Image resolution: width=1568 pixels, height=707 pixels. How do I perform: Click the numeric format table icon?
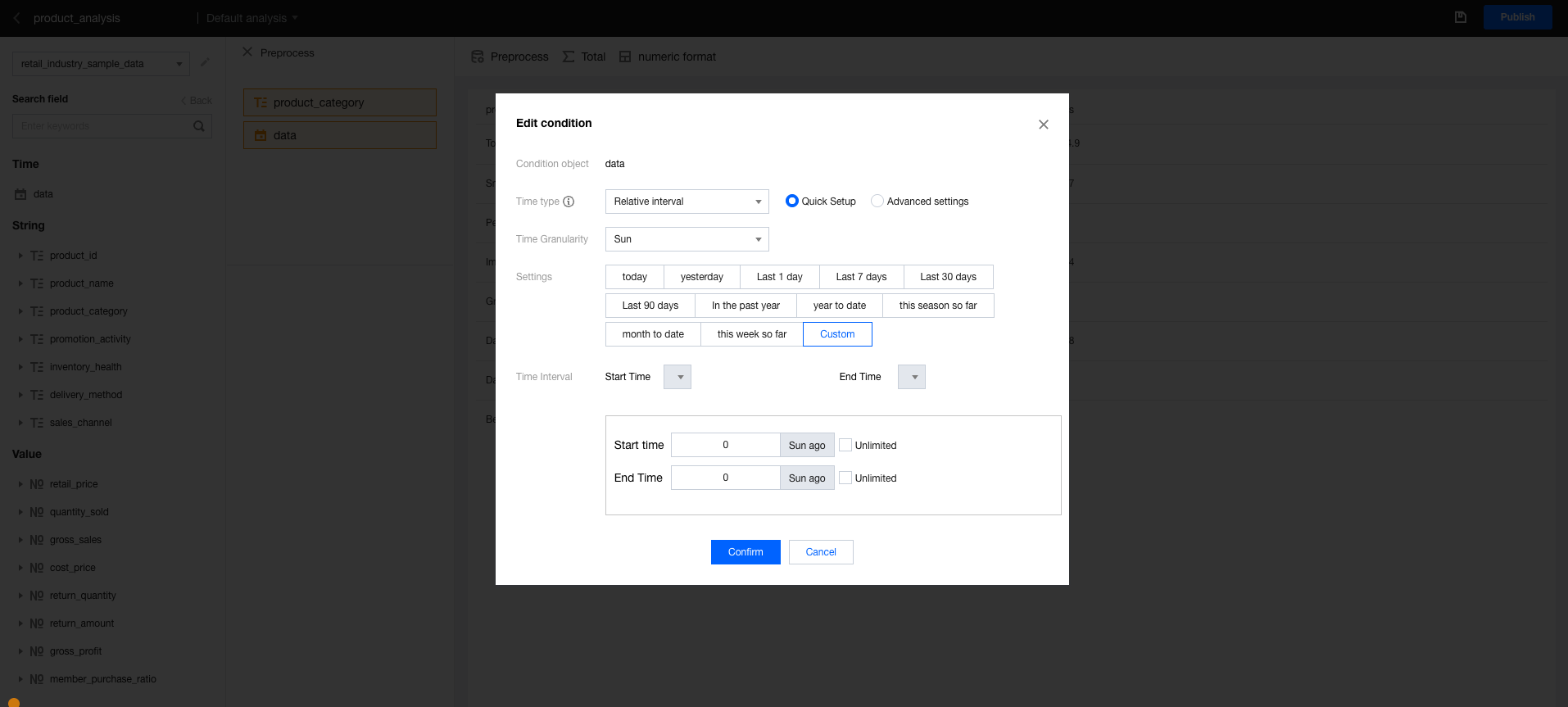(625, 57)
